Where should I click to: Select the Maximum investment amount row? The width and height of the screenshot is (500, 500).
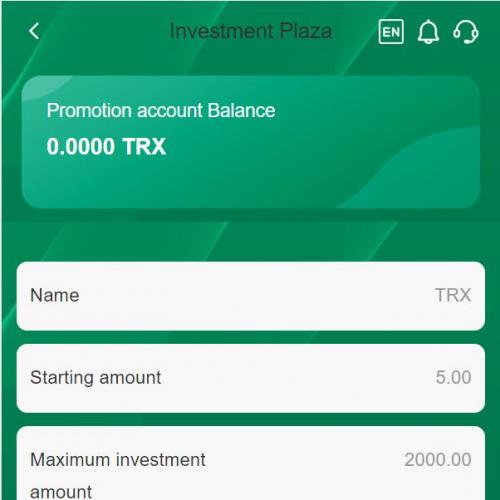pos(251,463)
